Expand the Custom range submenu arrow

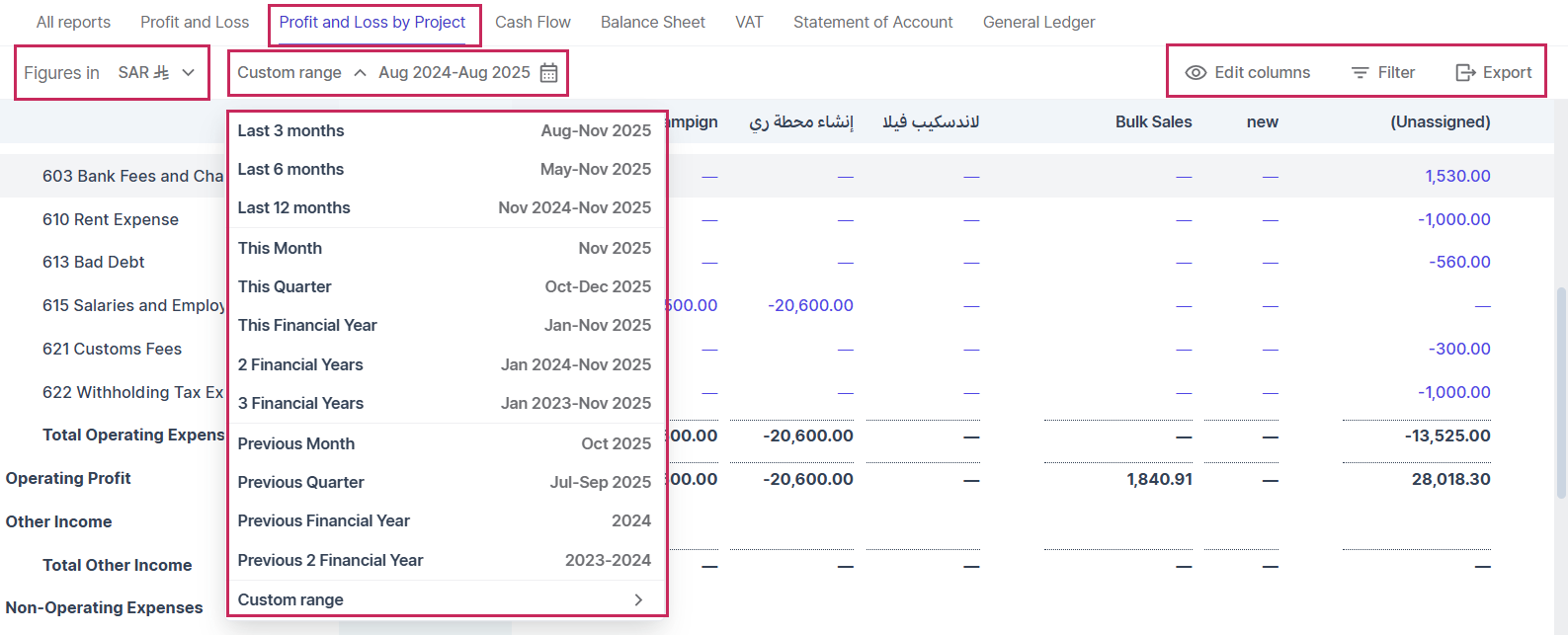click(x=638, y=599)
